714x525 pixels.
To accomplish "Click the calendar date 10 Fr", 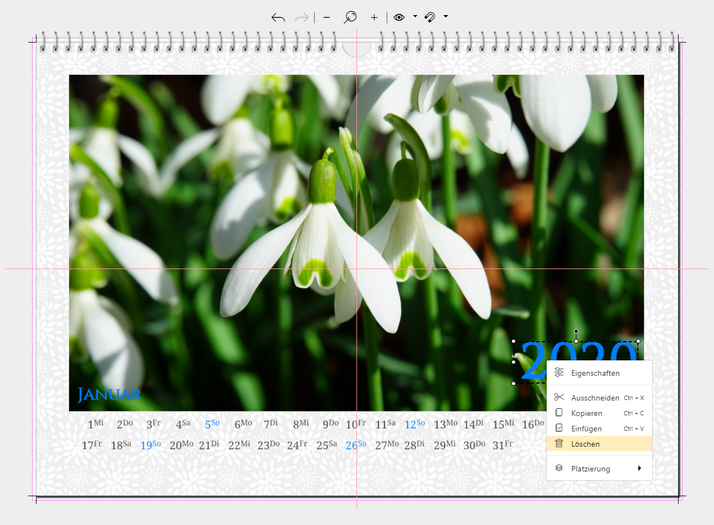I will pyautogui.click(x=356, y=424).
